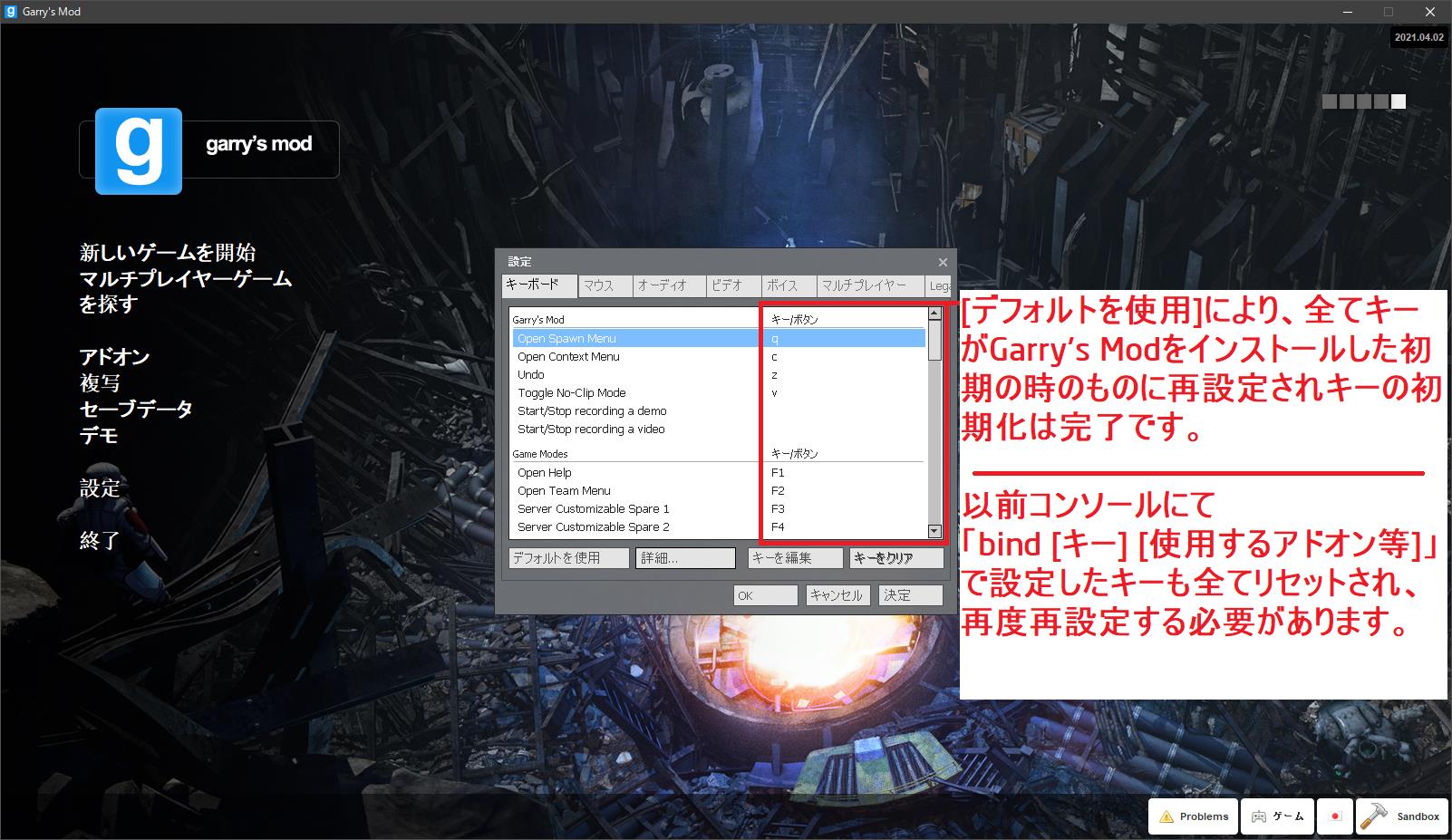The width and height of the screenshot is (1452, 840).
Task: Click the blue garry's mod logo
Action: coord(139,151)
